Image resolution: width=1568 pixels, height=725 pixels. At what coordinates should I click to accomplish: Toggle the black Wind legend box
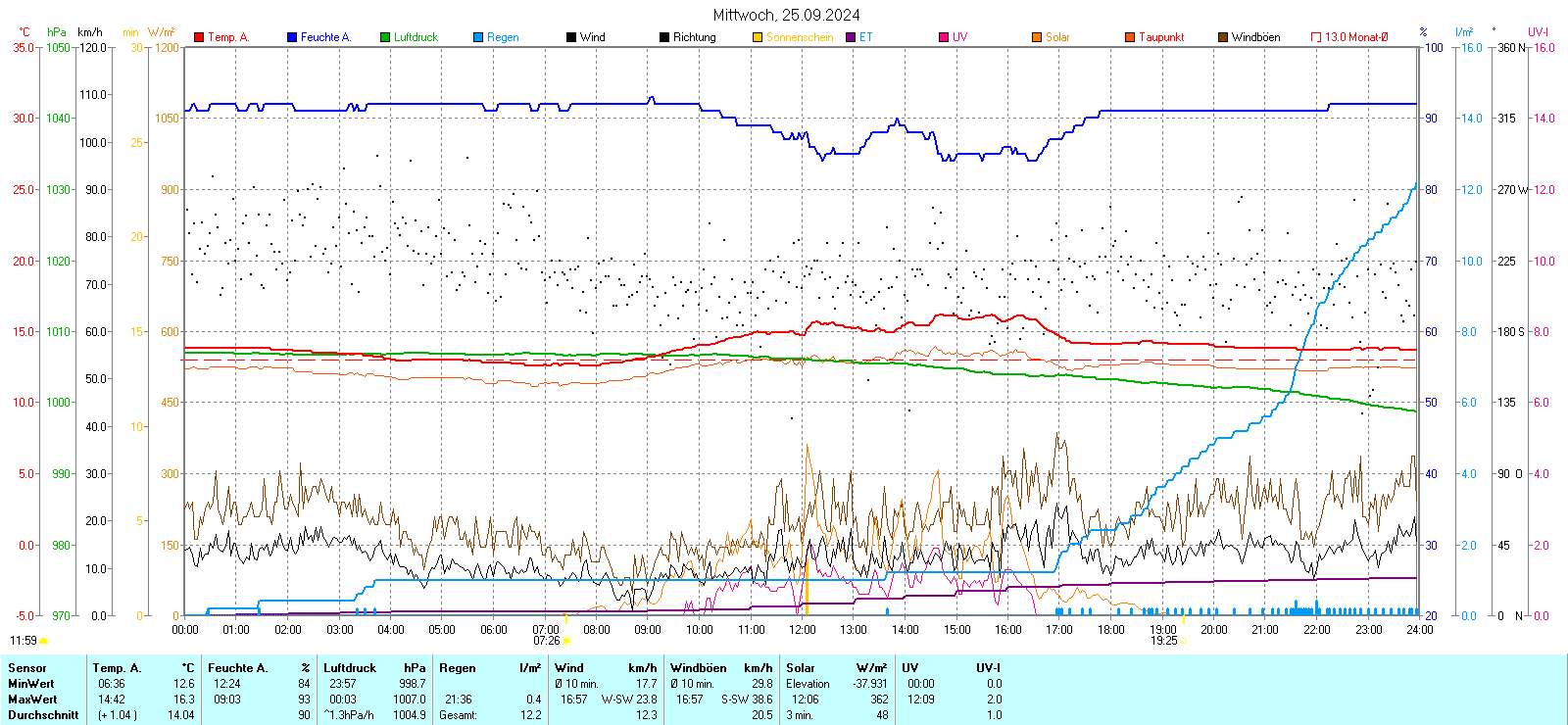coord(571,37)
